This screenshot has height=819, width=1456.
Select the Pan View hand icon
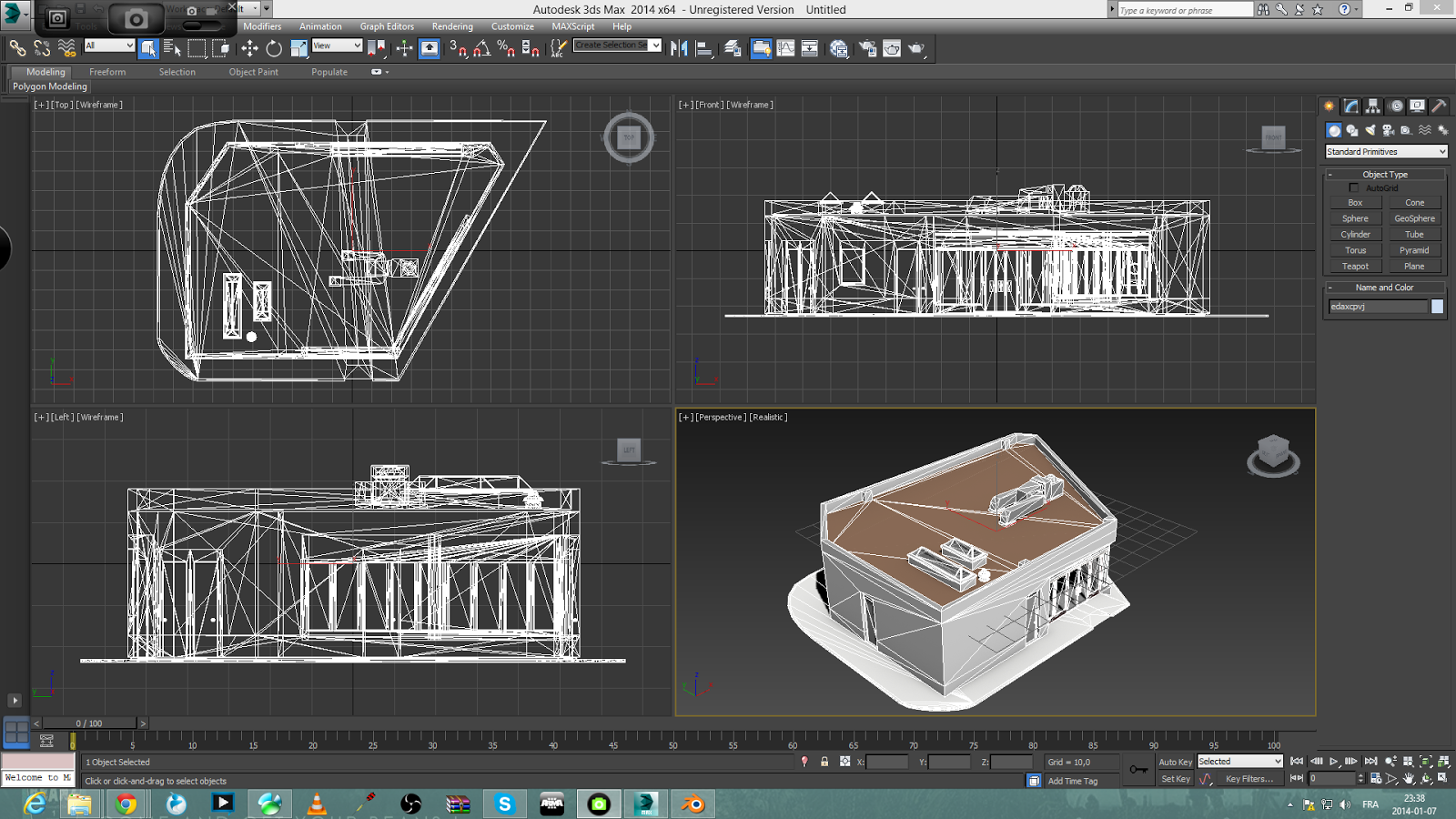pos(1410,779)
